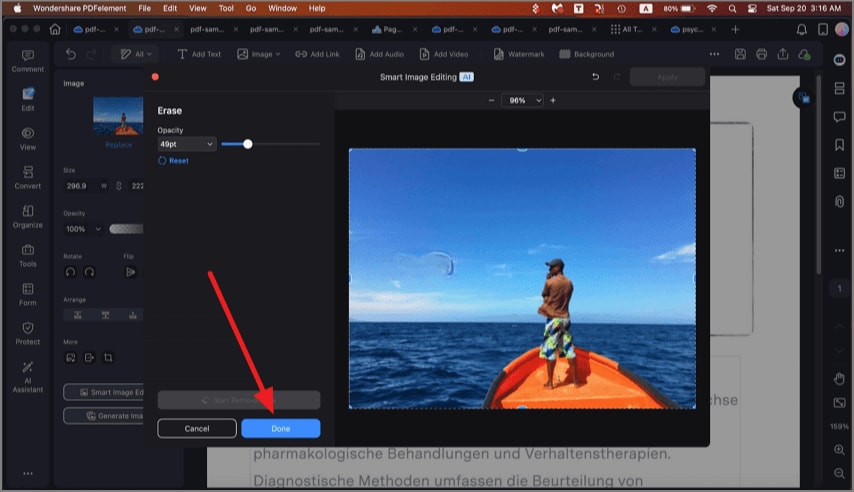This screenshot has width=854, height=492.
Task: Switch to the Pag... document tab
Action: pos(388,29)
